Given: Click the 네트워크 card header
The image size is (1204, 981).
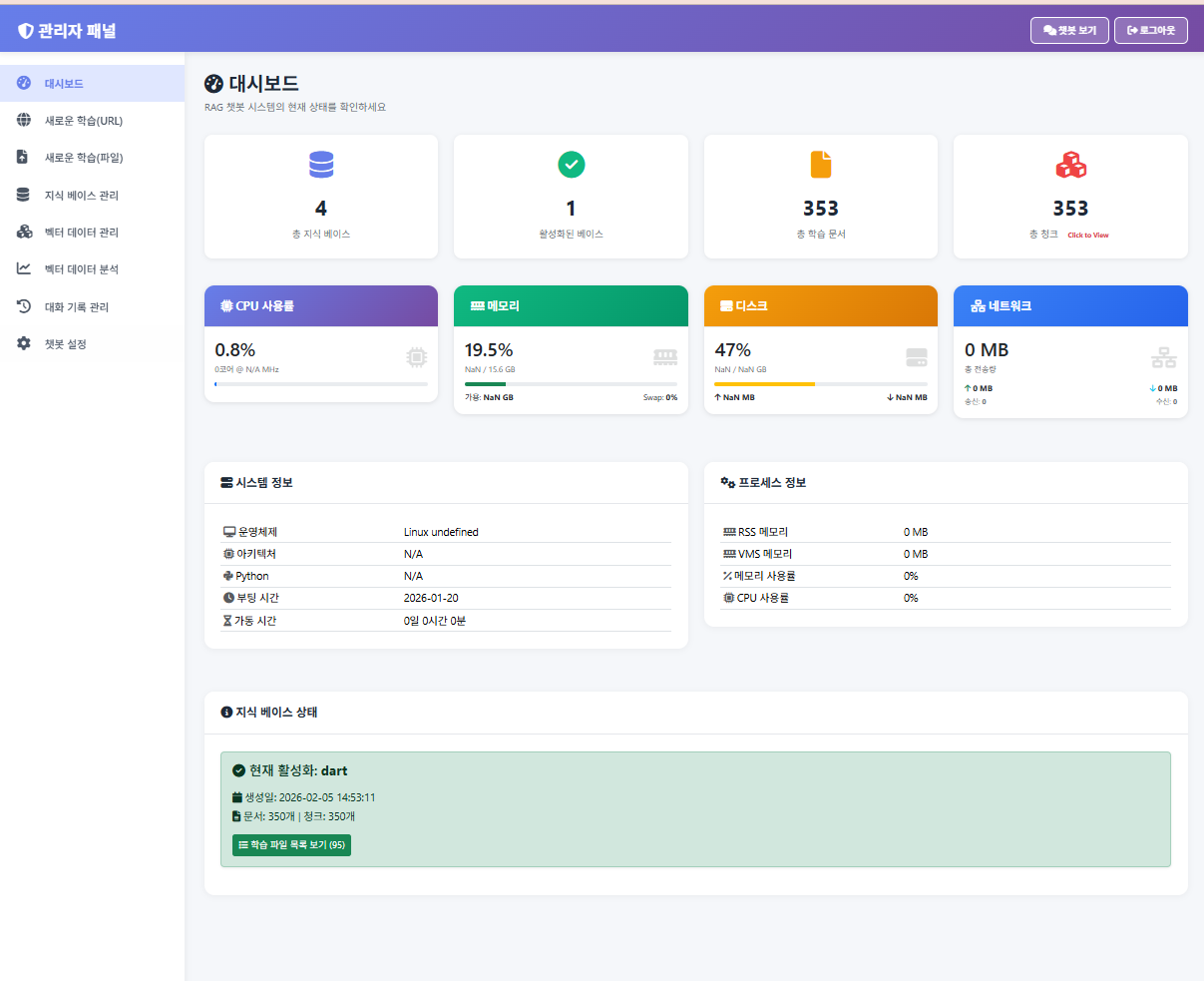Looking at the screenshot, I should click(x=1070, y=306).
